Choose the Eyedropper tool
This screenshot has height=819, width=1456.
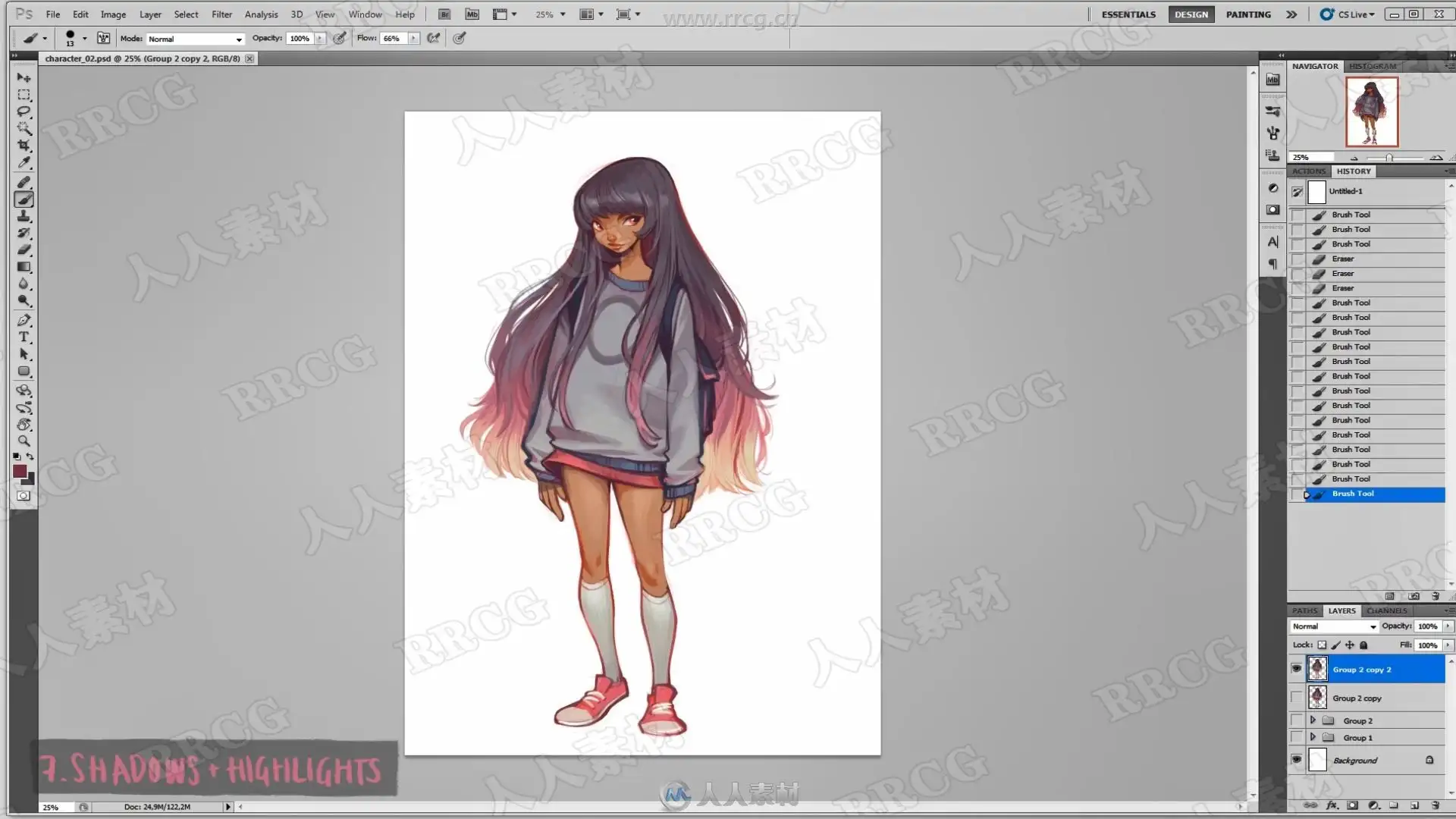tap(24, 162)
